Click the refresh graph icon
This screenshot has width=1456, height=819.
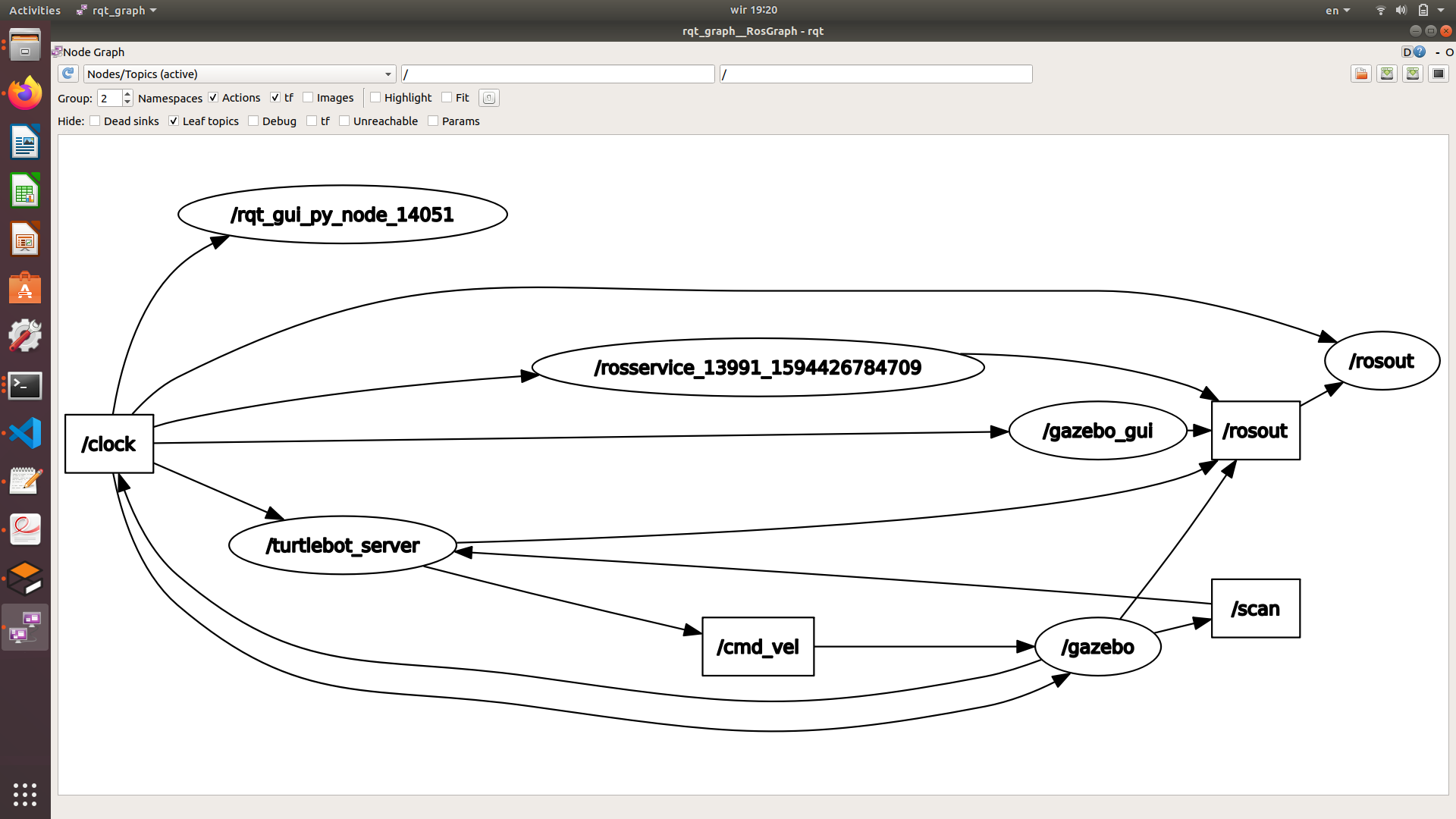[68, 74]
